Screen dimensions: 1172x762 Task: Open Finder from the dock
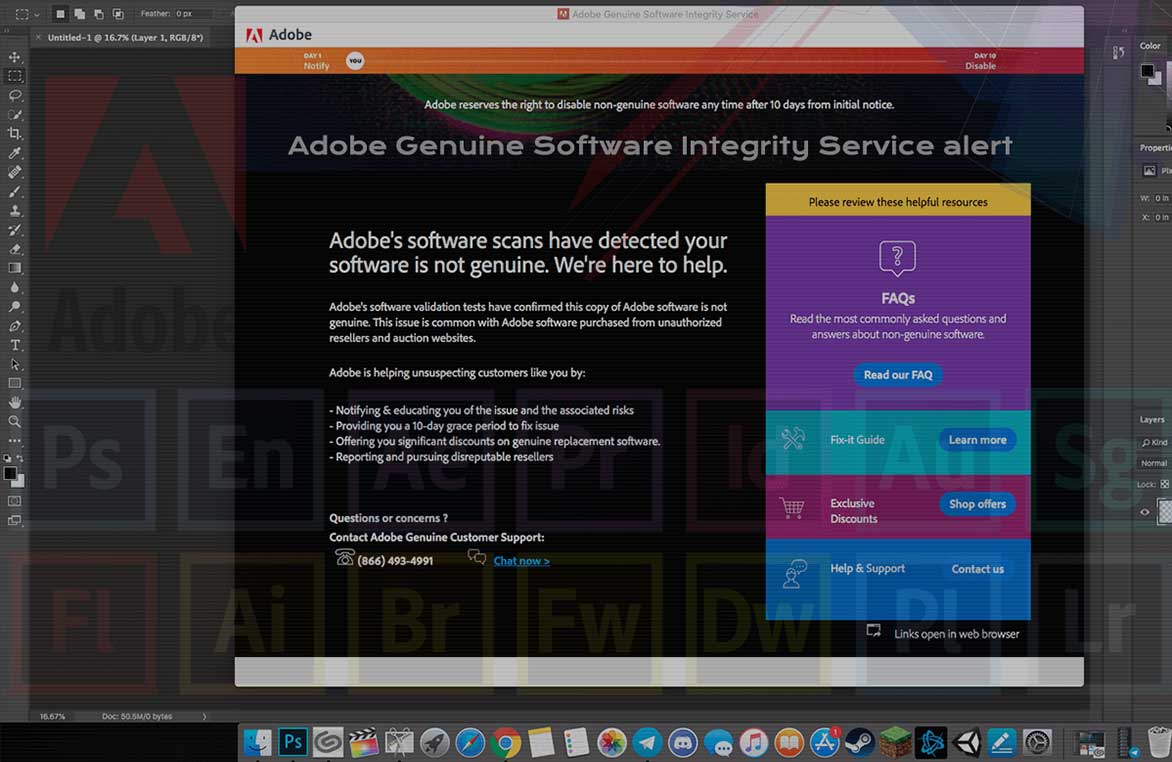(257, 743)
